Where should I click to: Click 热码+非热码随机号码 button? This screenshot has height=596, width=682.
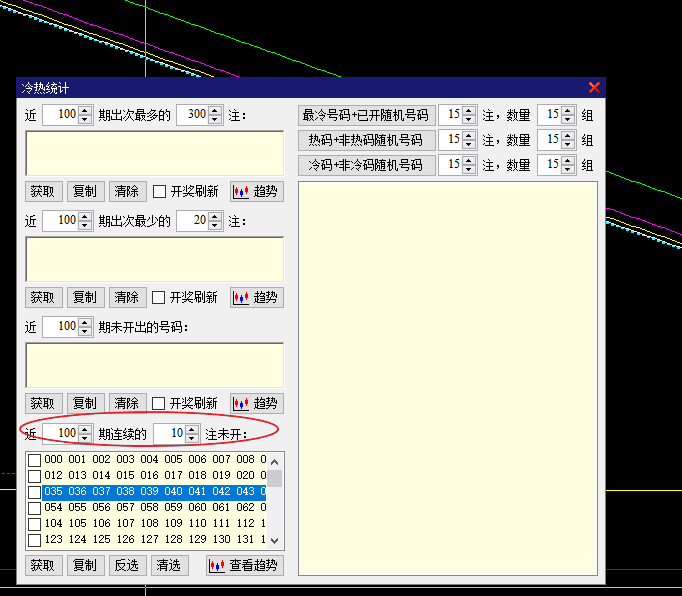[x=366, y=140]
